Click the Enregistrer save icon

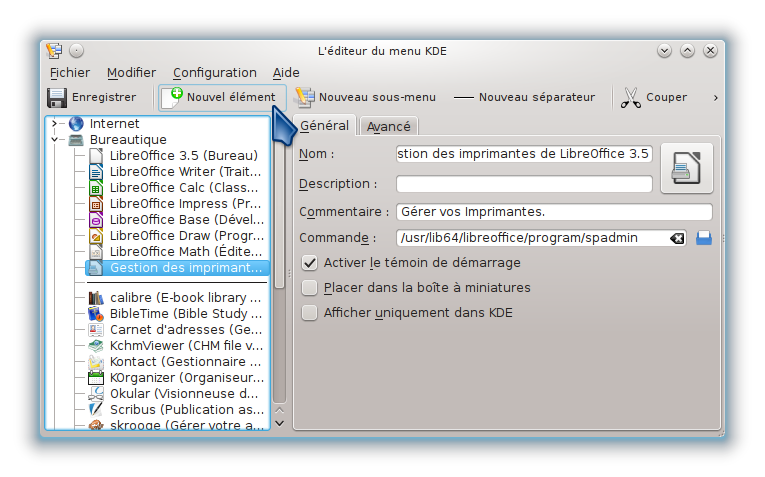click(x=57, y=98)
